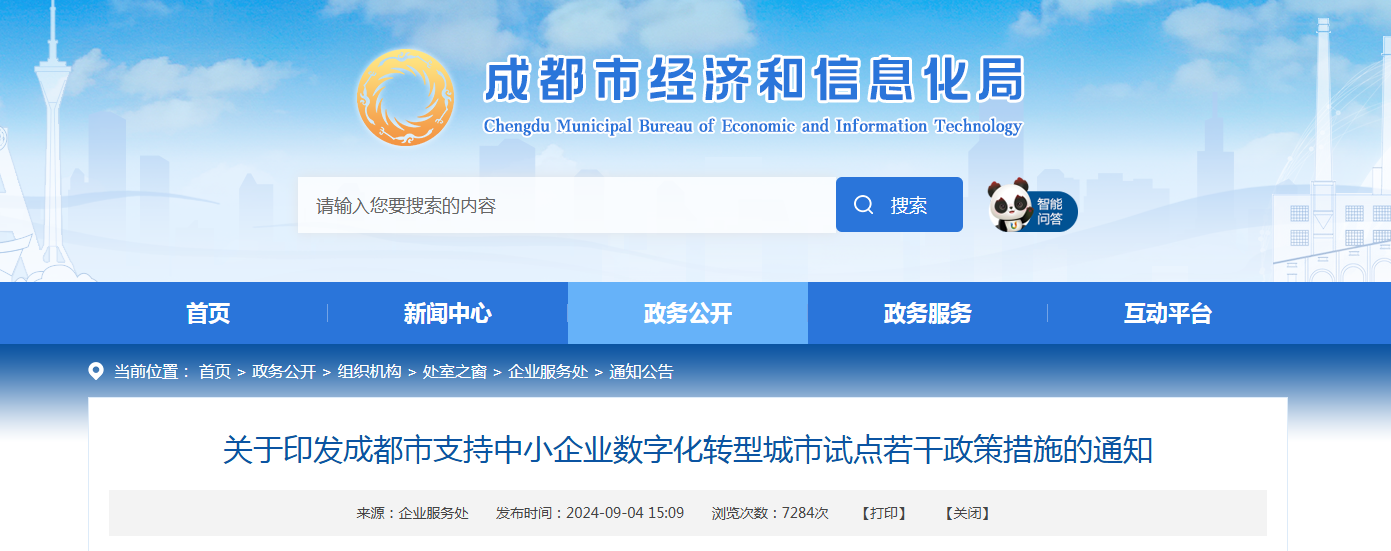Click the 当前位置： label
Screen dimensions: 1391x551
[152, 372]
